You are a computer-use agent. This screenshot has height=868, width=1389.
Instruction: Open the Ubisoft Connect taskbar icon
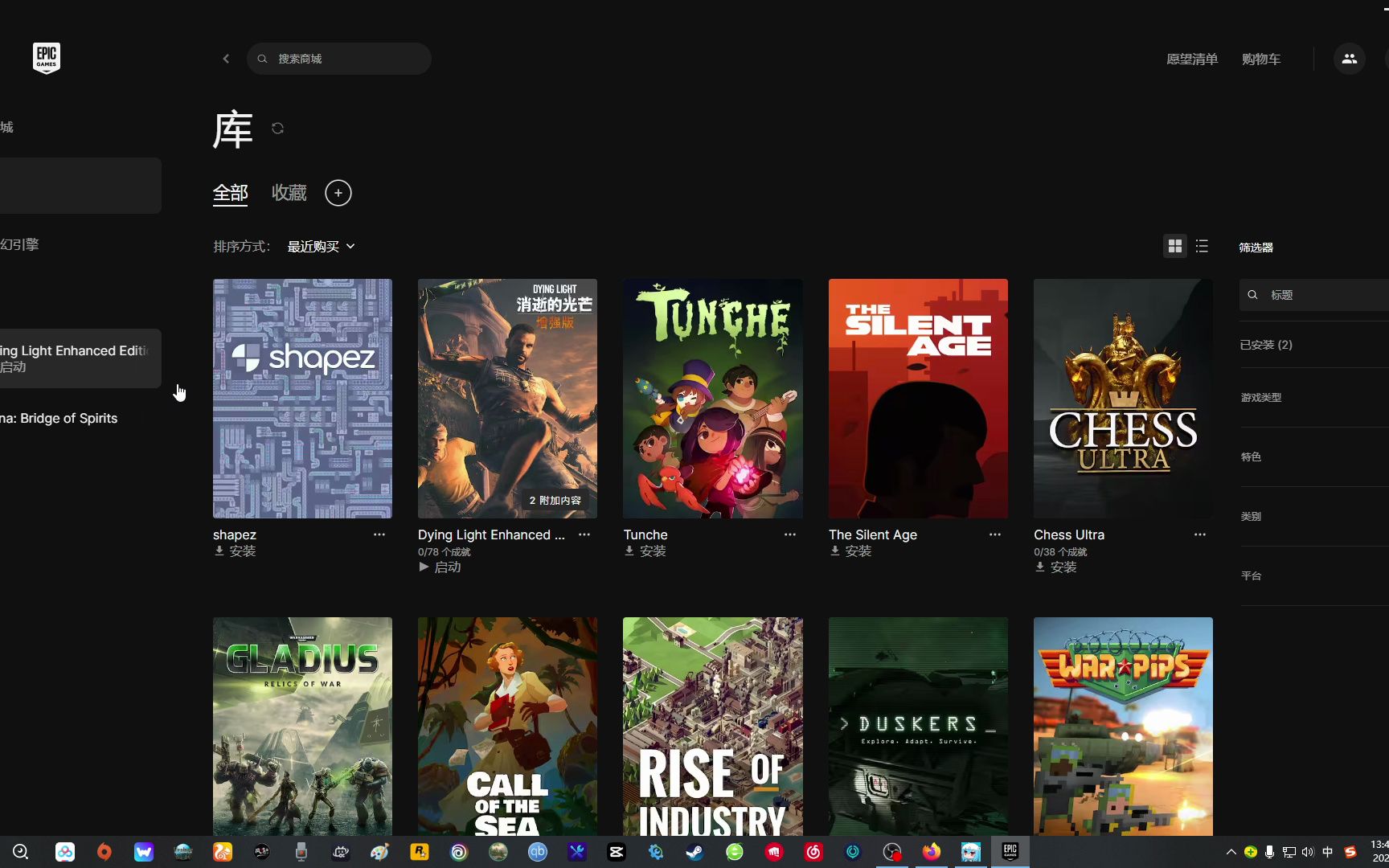459,852
